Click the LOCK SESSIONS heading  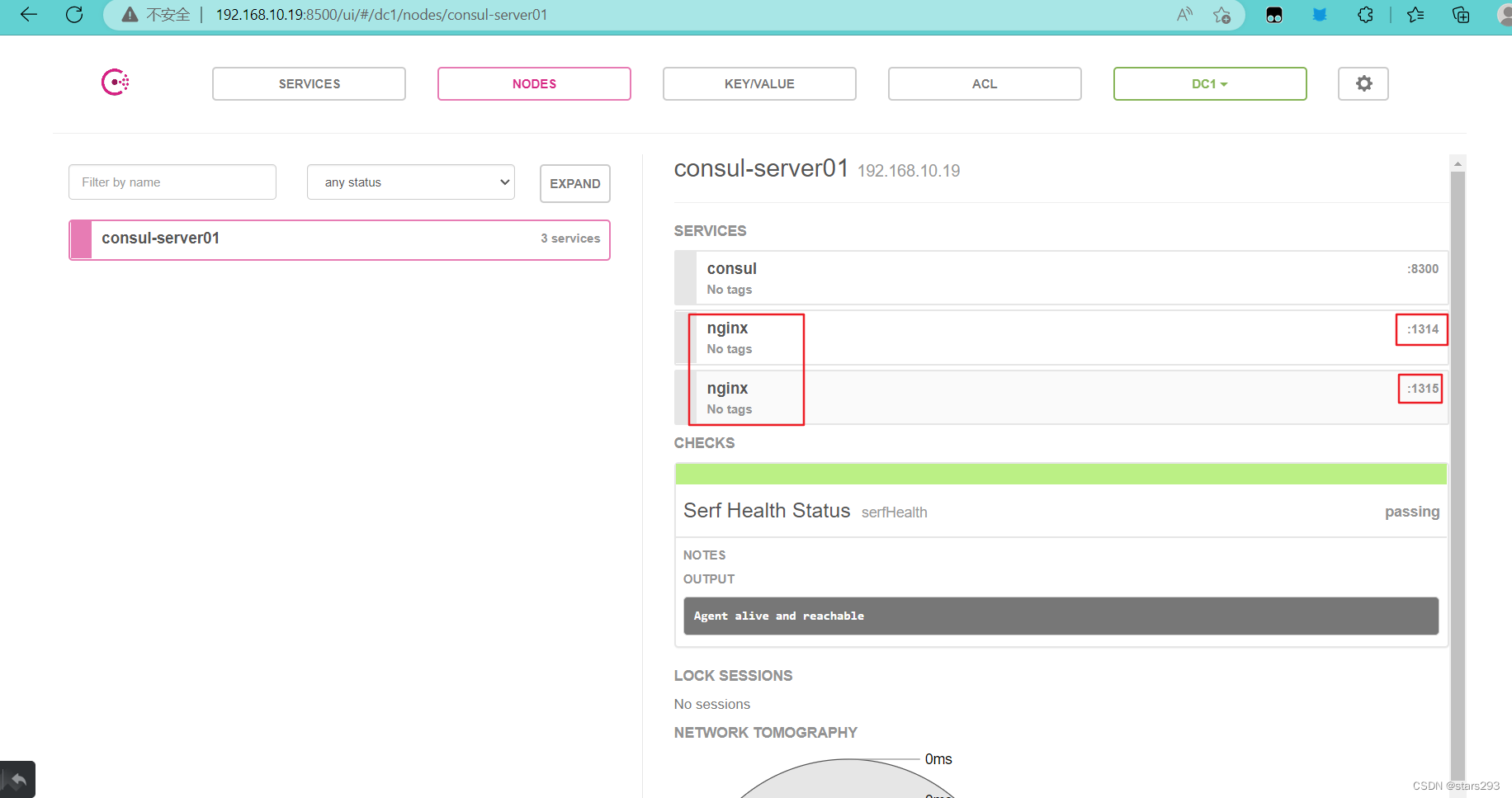(733, 676)
